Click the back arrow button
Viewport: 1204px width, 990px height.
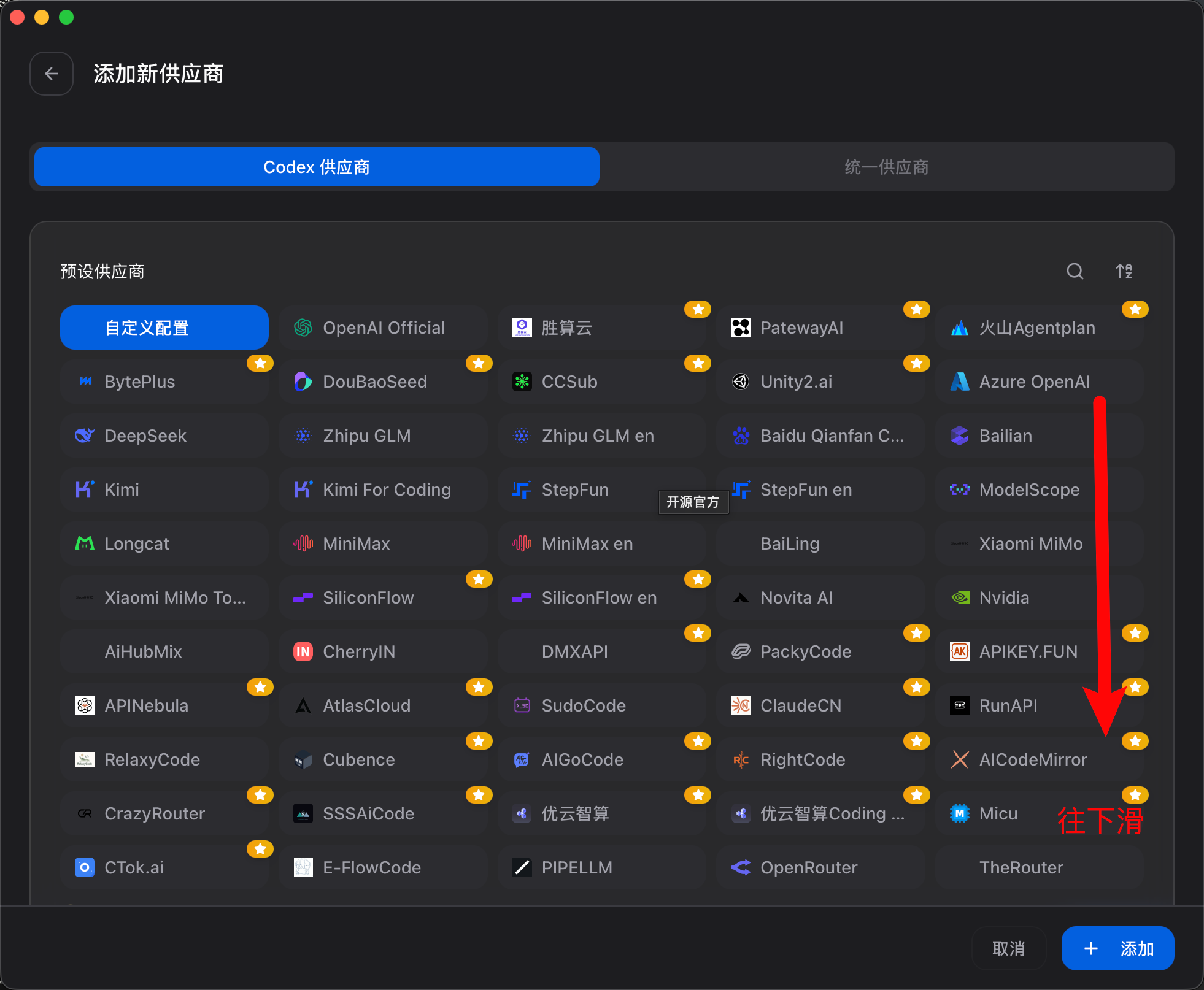(52, 74)
